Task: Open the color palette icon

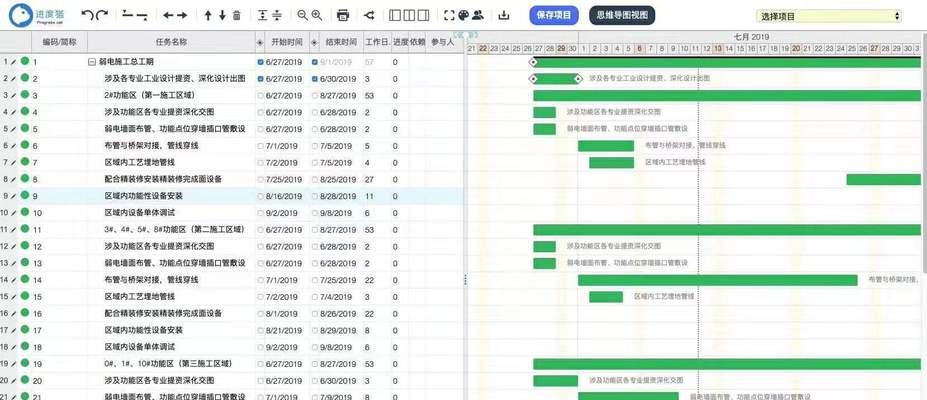Action: point(464,15)
